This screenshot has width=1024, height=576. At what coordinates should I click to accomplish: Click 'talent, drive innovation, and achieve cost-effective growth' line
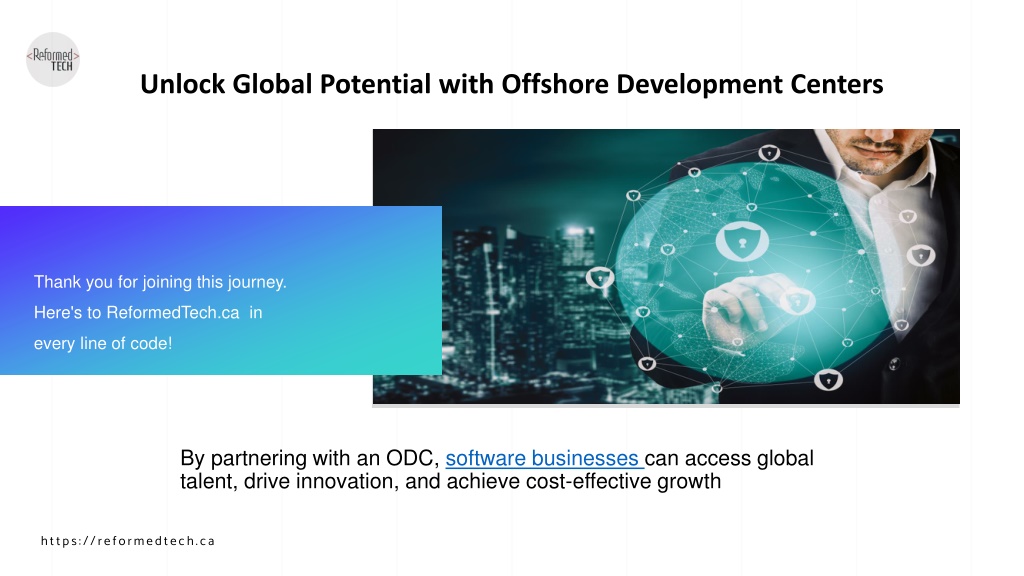coord(451,482)
